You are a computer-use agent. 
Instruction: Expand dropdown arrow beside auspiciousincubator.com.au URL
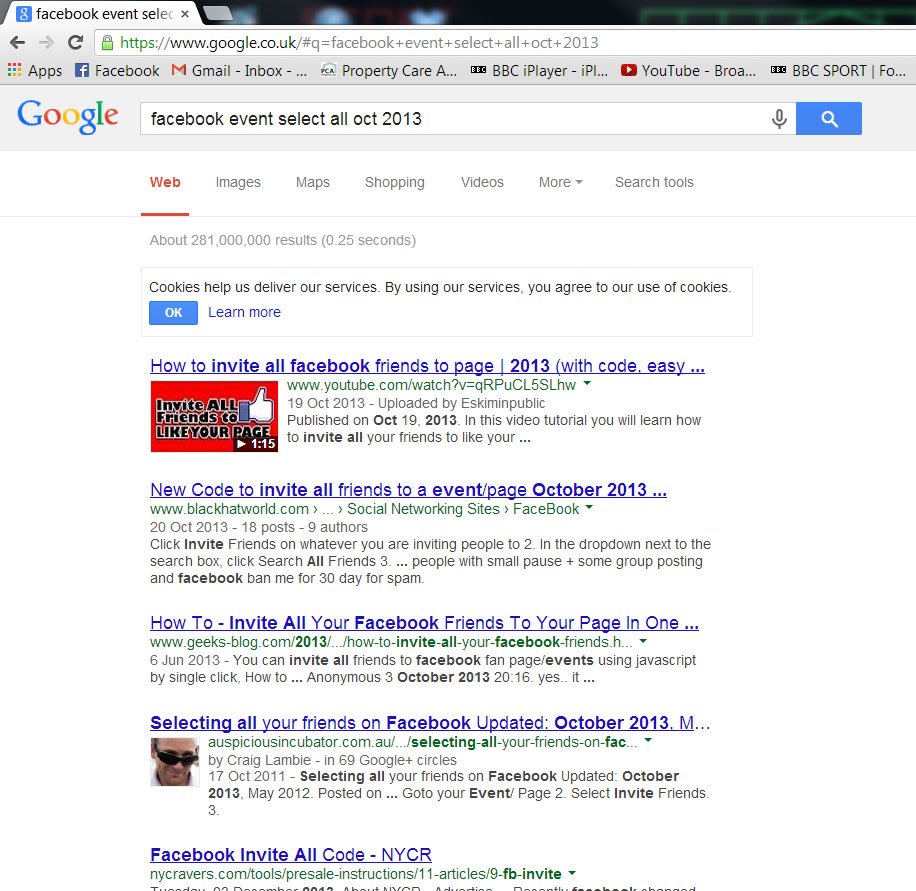[x=648, y=741]
